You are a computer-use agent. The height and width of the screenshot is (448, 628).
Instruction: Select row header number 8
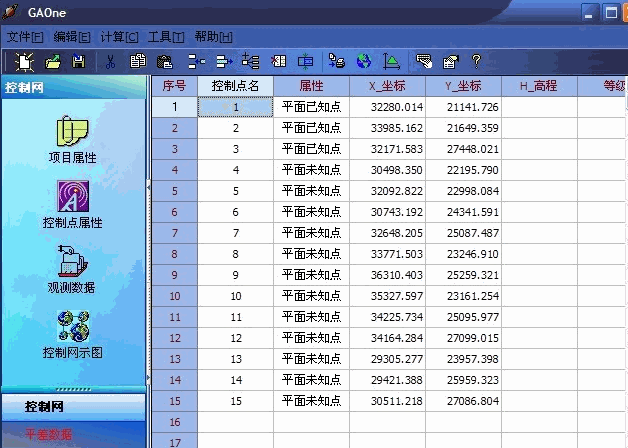(x=174, y=253)
